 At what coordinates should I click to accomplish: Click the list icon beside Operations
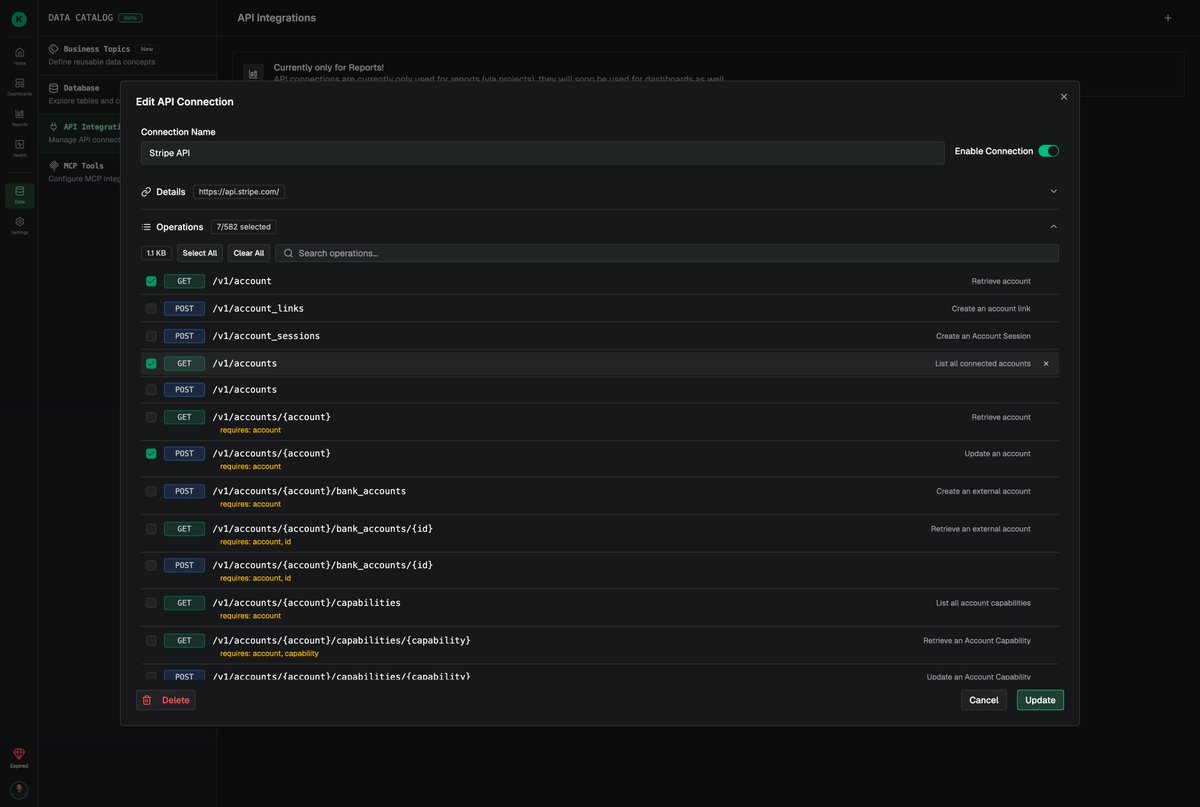pyautogui.click(x=146, y=227)
